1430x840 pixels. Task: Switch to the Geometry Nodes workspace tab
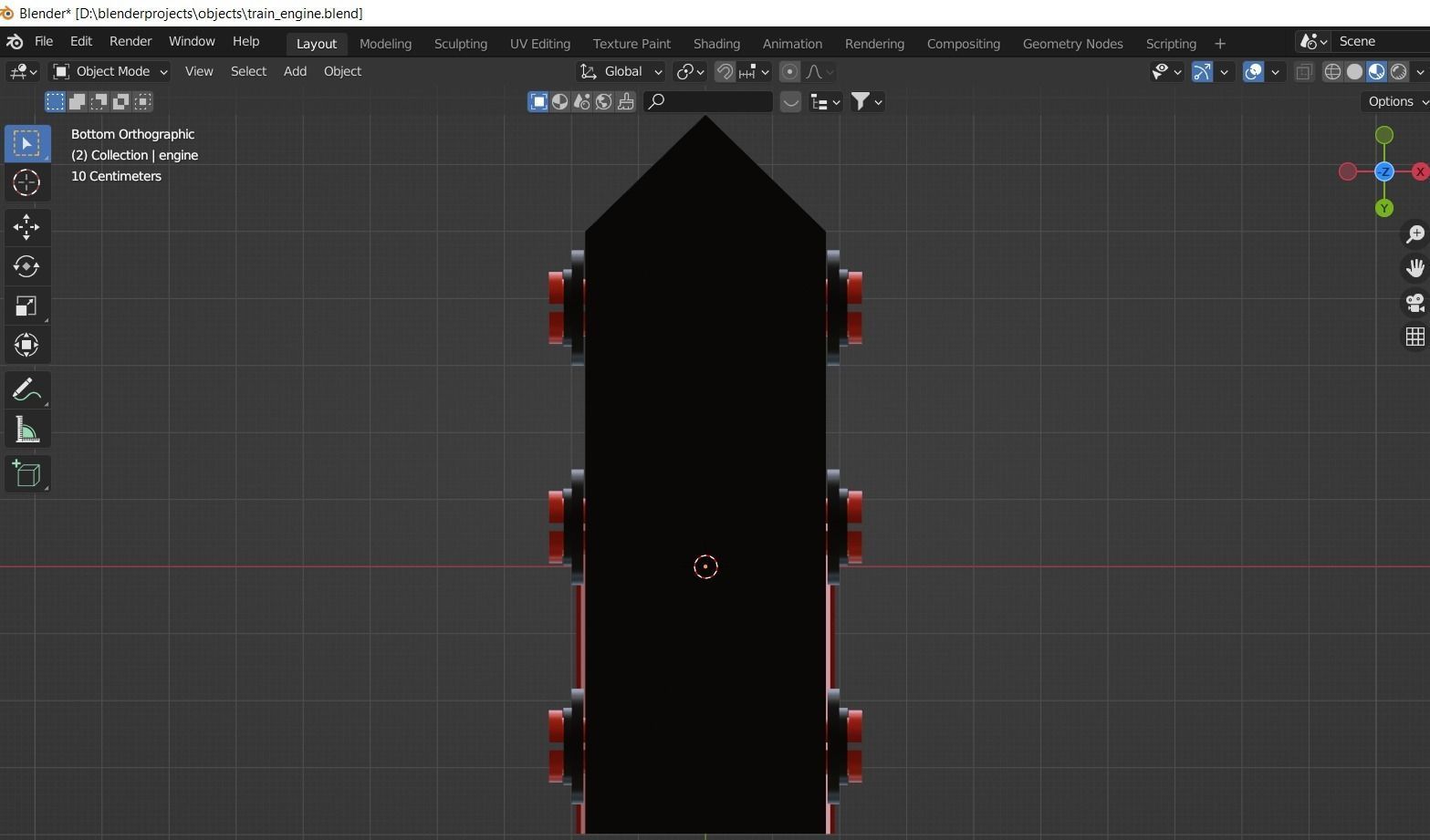click(x=1073, y=44)
